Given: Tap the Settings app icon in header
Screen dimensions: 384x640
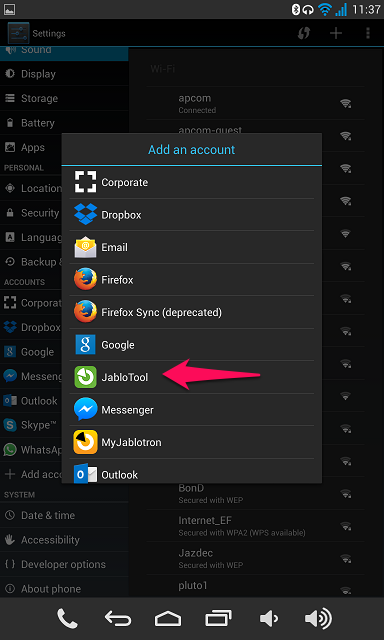Looking at the screenshot, I should [18, 33].
